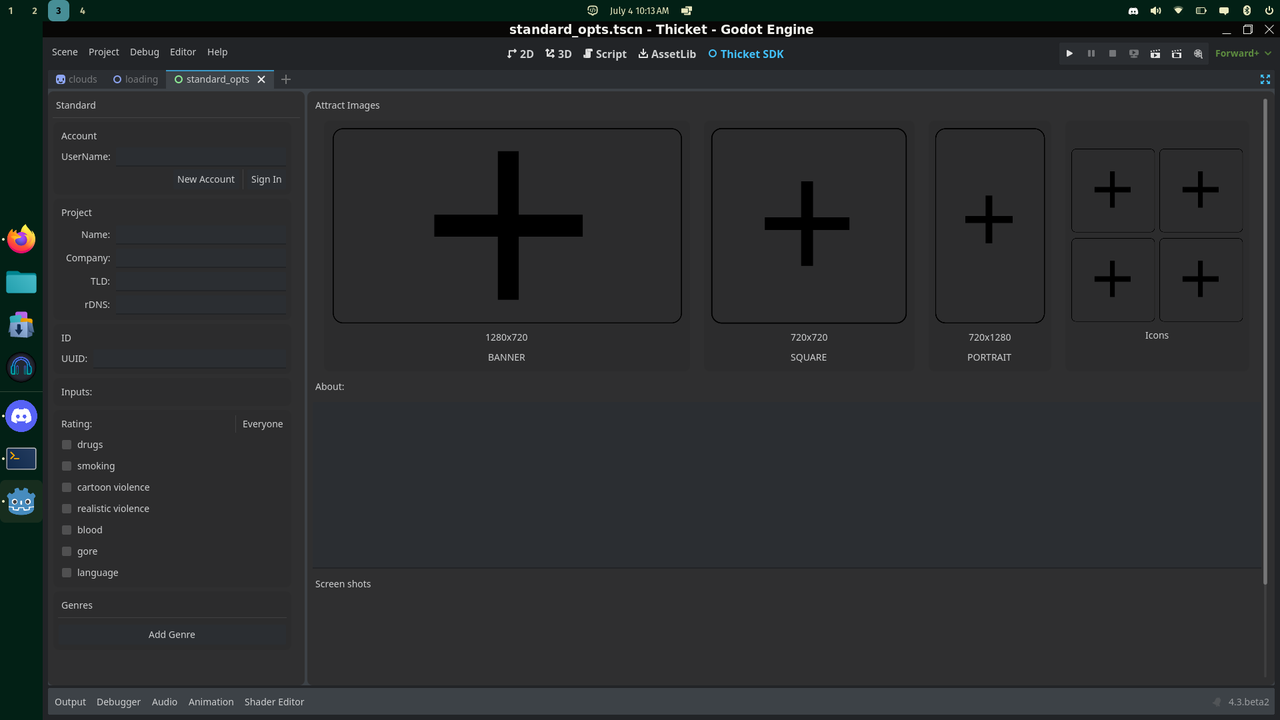Add the first icon in Icons grid
1280x720 pixels.
(x=1113, y=190)
